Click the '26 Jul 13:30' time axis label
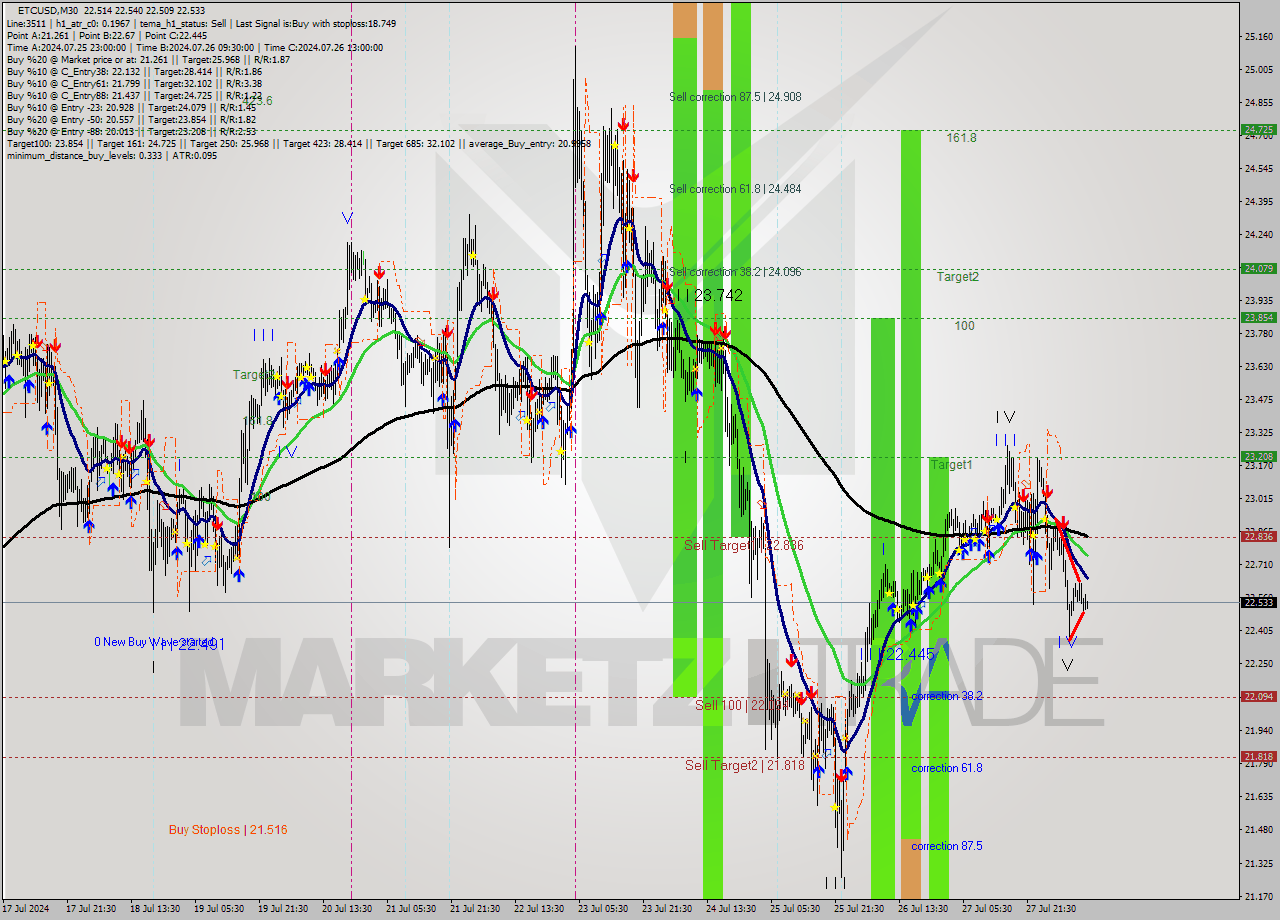The width and height of the screenshot is (1280, 920). point(923,909)
